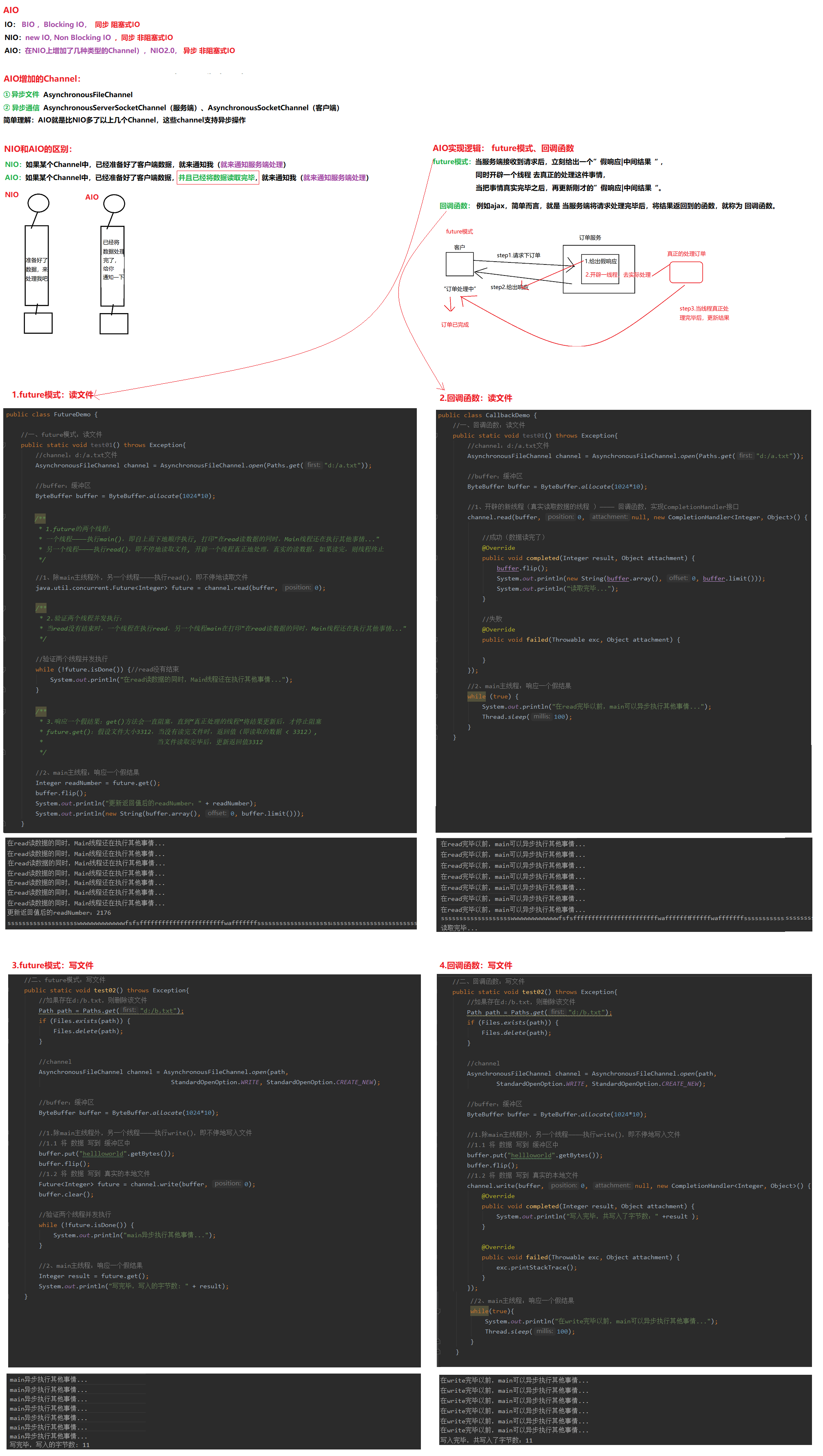
Task: Click 'AsynchronousFileChannel' under AIO增加的Channel
Action: [x=88, y=94]
